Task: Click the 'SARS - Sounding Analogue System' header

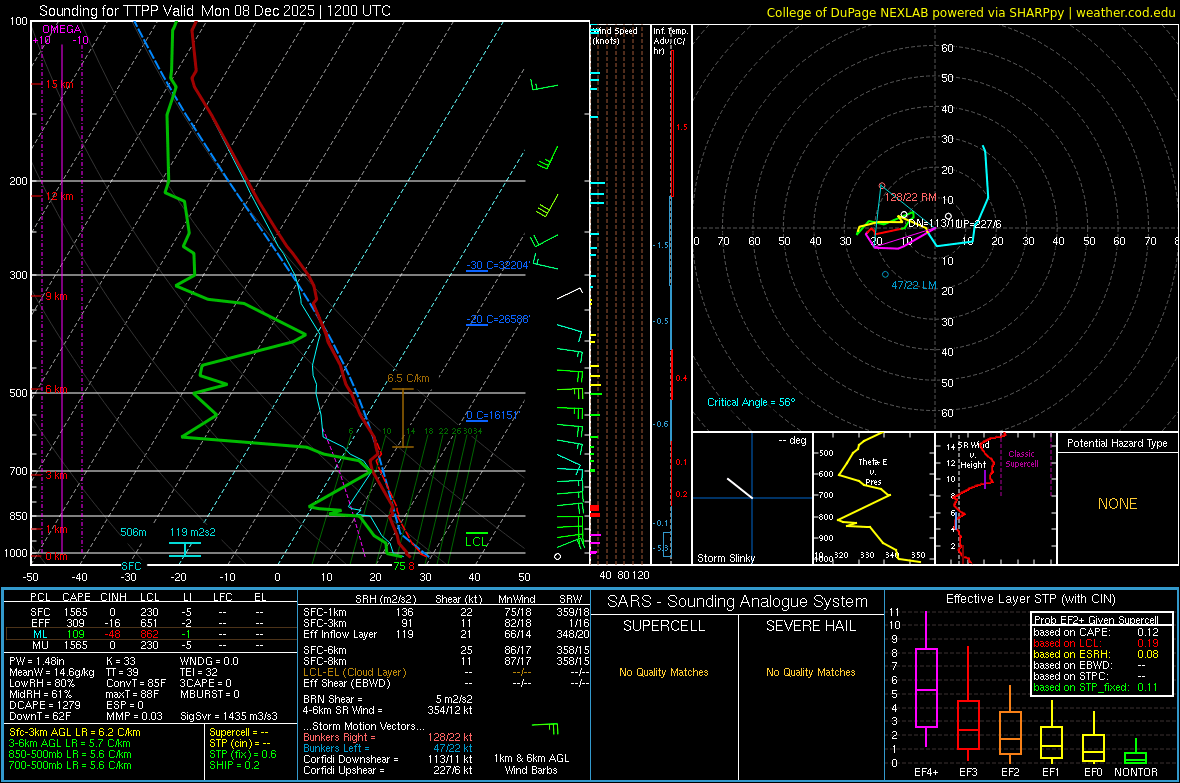Action: coord(737,602)
